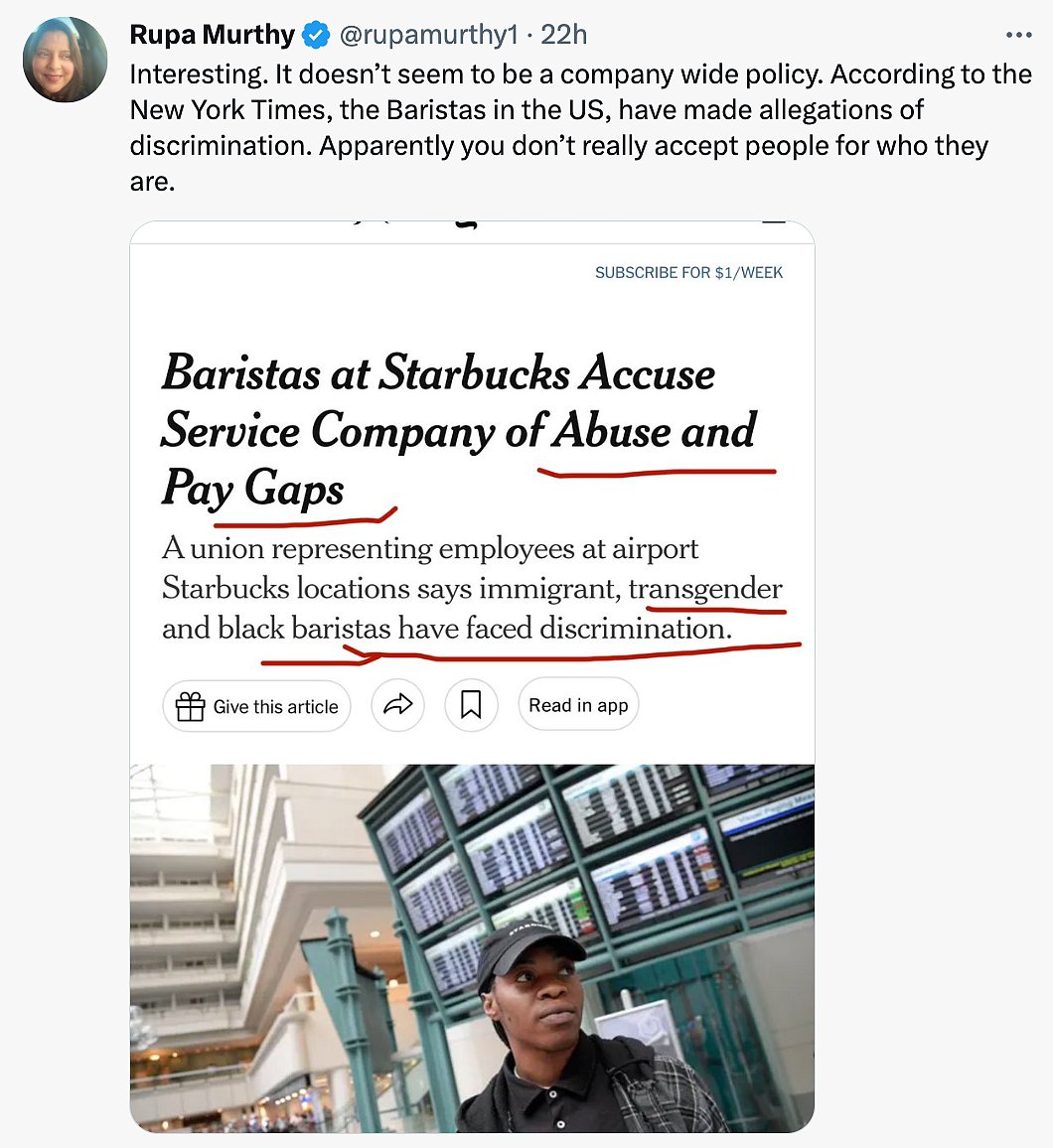Click the 'Baristas at Starbucks Accuse' headline
Screen dimensions: 1053x1148
click(x=438, y=373)
